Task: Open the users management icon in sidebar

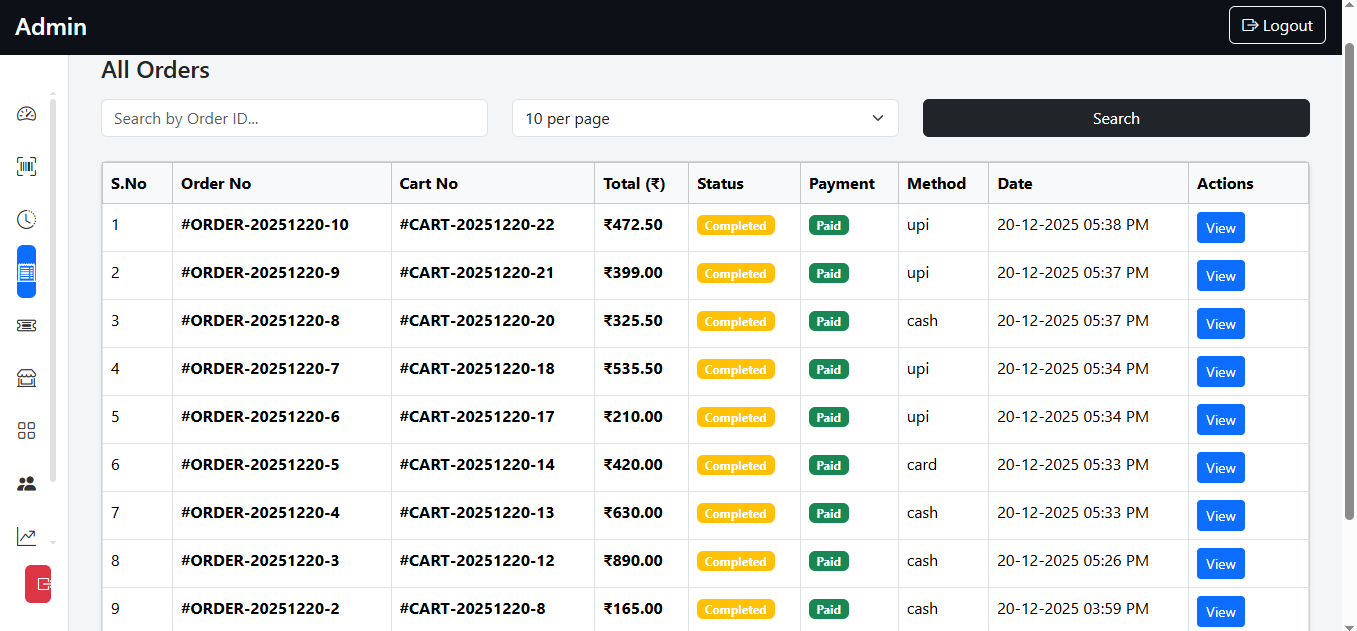Action: [x=26, y=483]
